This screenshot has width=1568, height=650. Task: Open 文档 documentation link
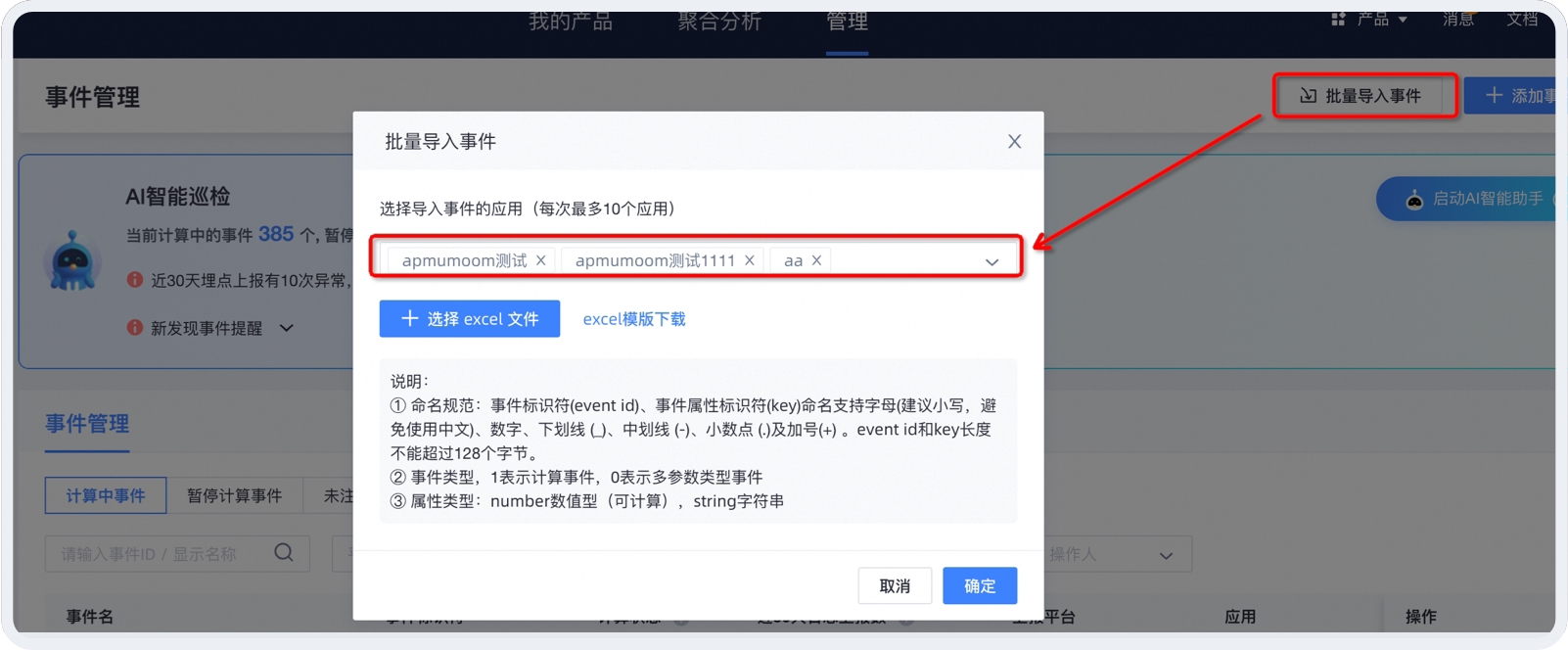pyautogui.click(x=1522, y=19)
